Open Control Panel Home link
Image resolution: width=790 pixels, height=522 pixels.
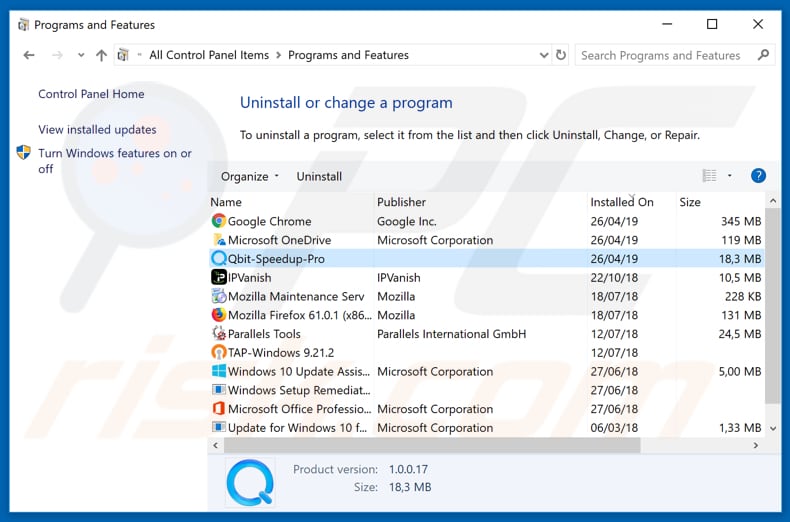point(91,94)
